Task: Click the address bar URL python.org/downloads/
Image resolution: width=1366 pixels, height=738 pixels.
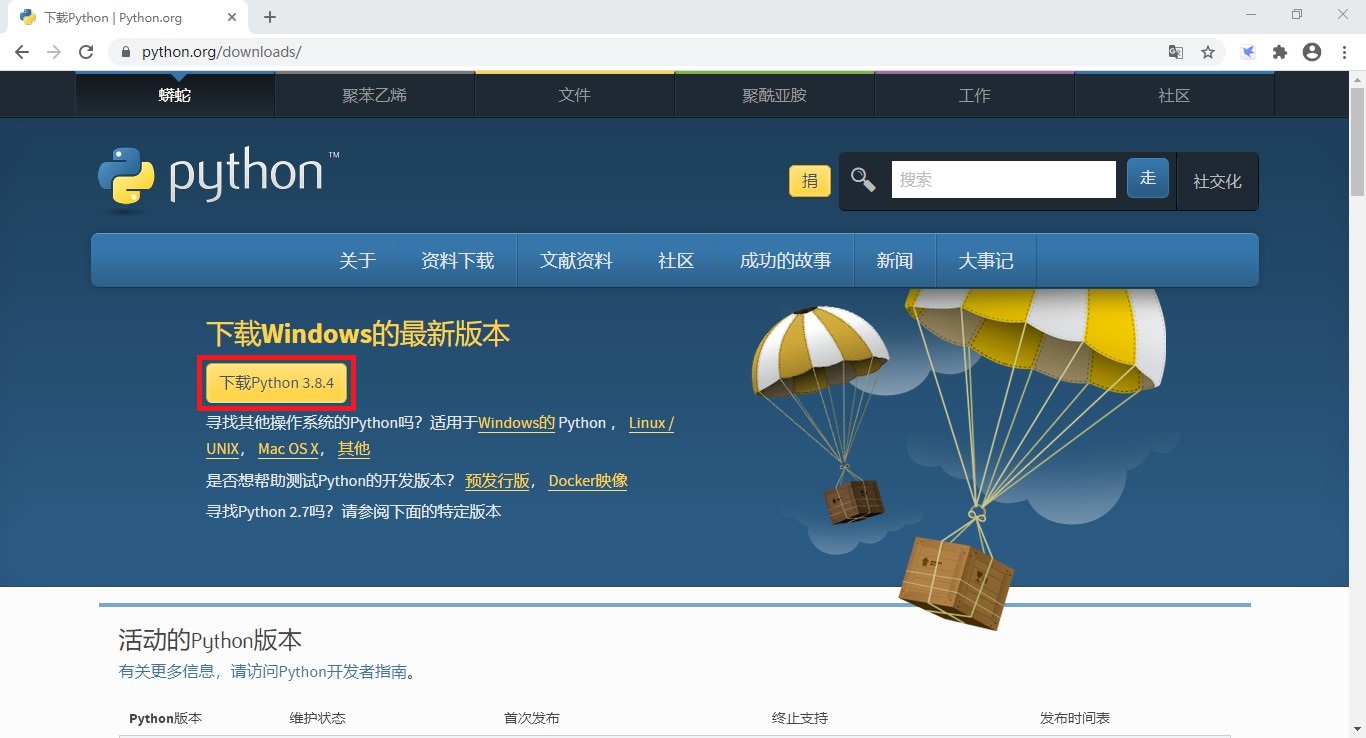Action: coord(221,52)
